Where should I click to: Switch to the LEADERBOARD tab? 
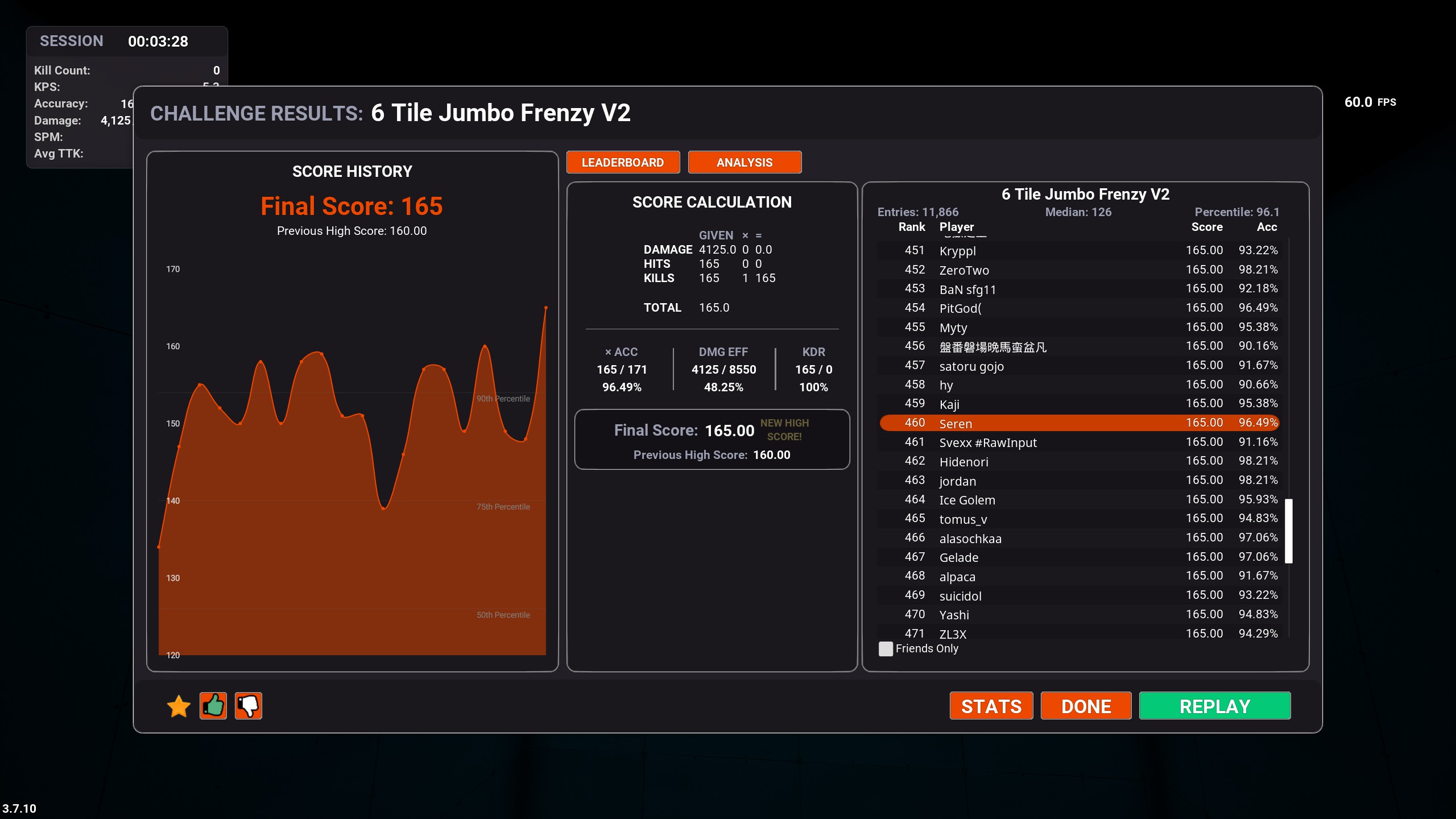623,163
